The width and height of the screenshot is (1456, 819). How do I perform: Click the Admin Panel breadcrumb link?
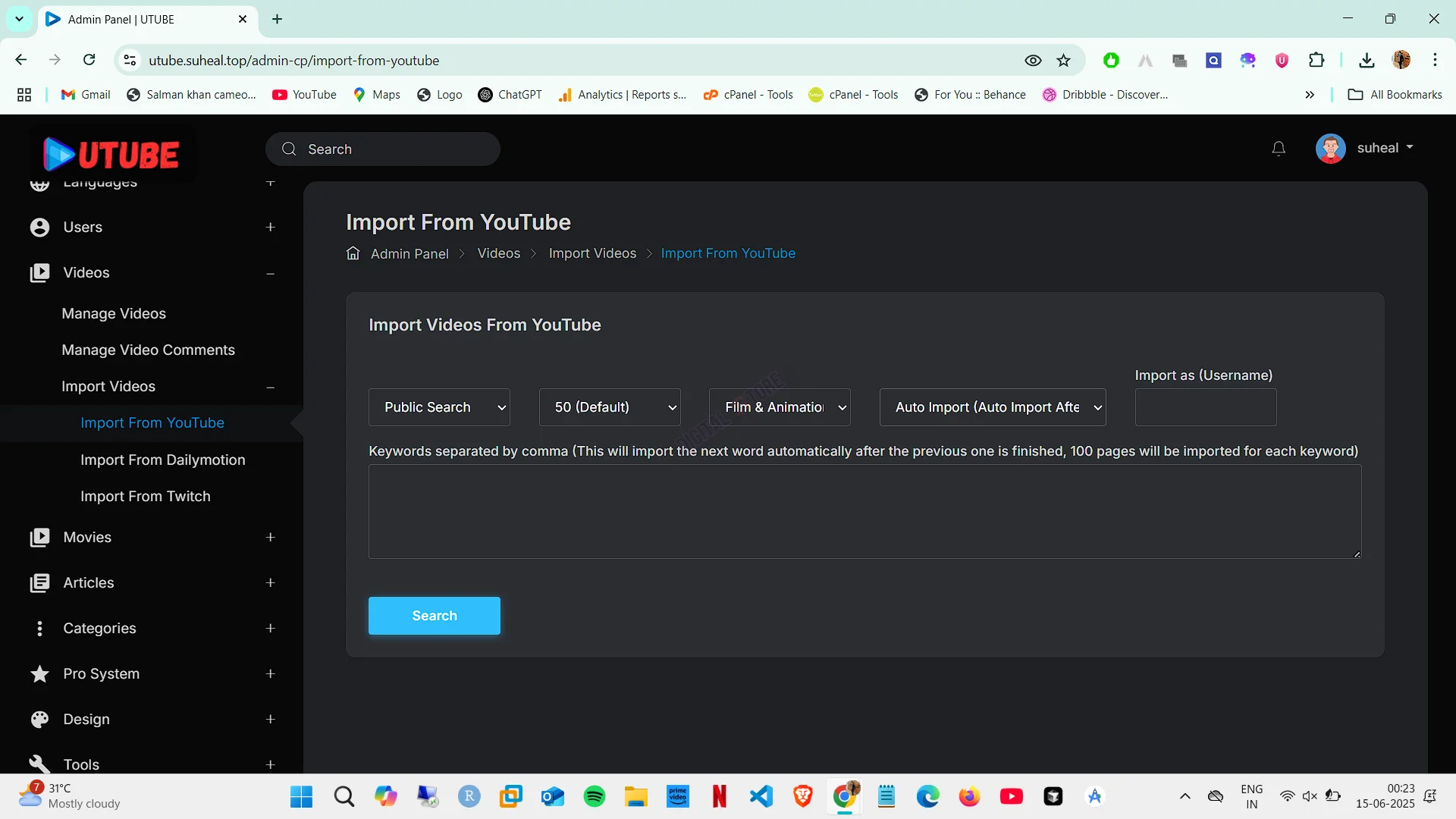[409, 254]
